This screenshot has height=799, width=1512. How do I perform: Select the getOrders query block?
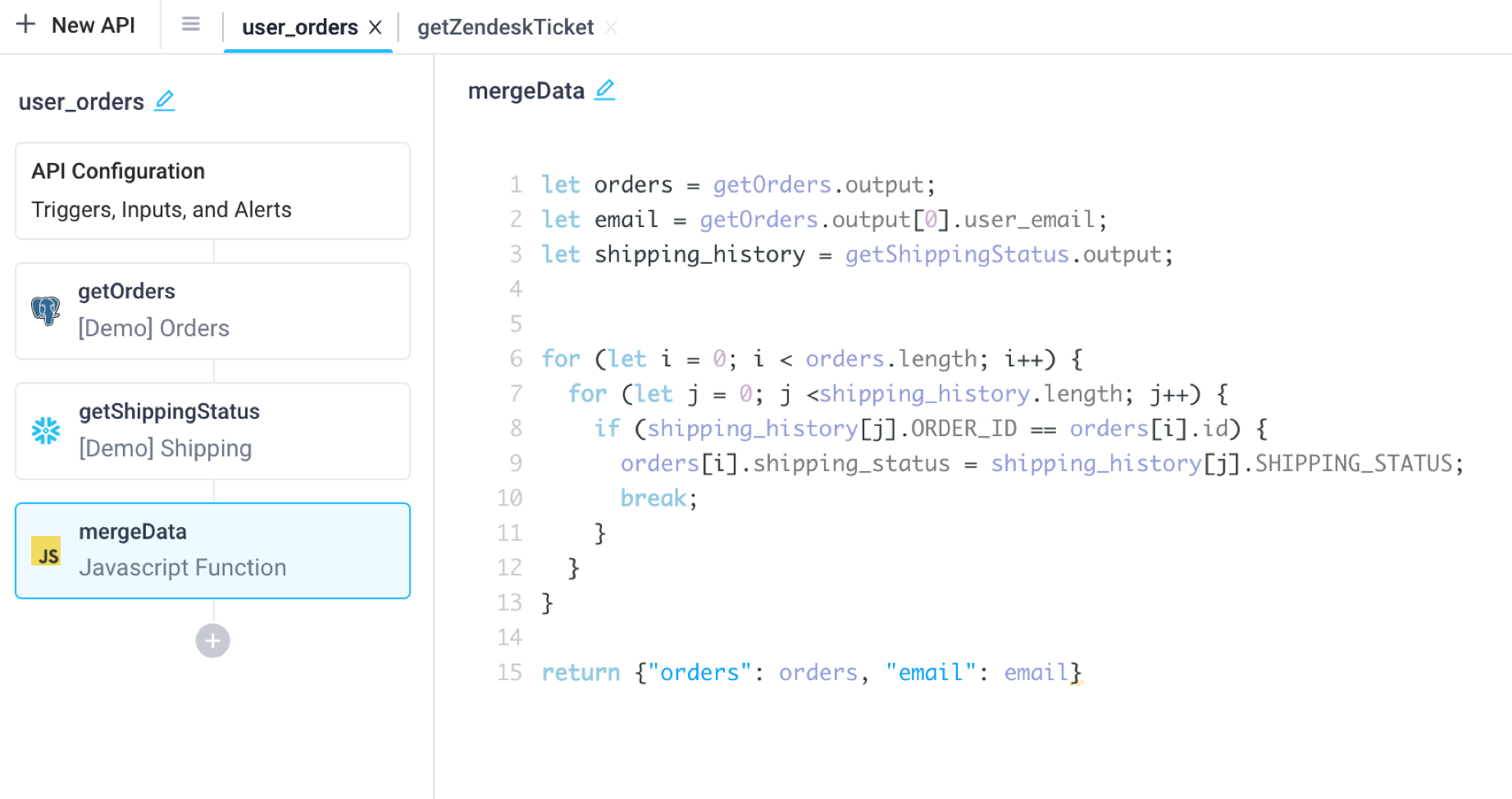click(212, 311)
